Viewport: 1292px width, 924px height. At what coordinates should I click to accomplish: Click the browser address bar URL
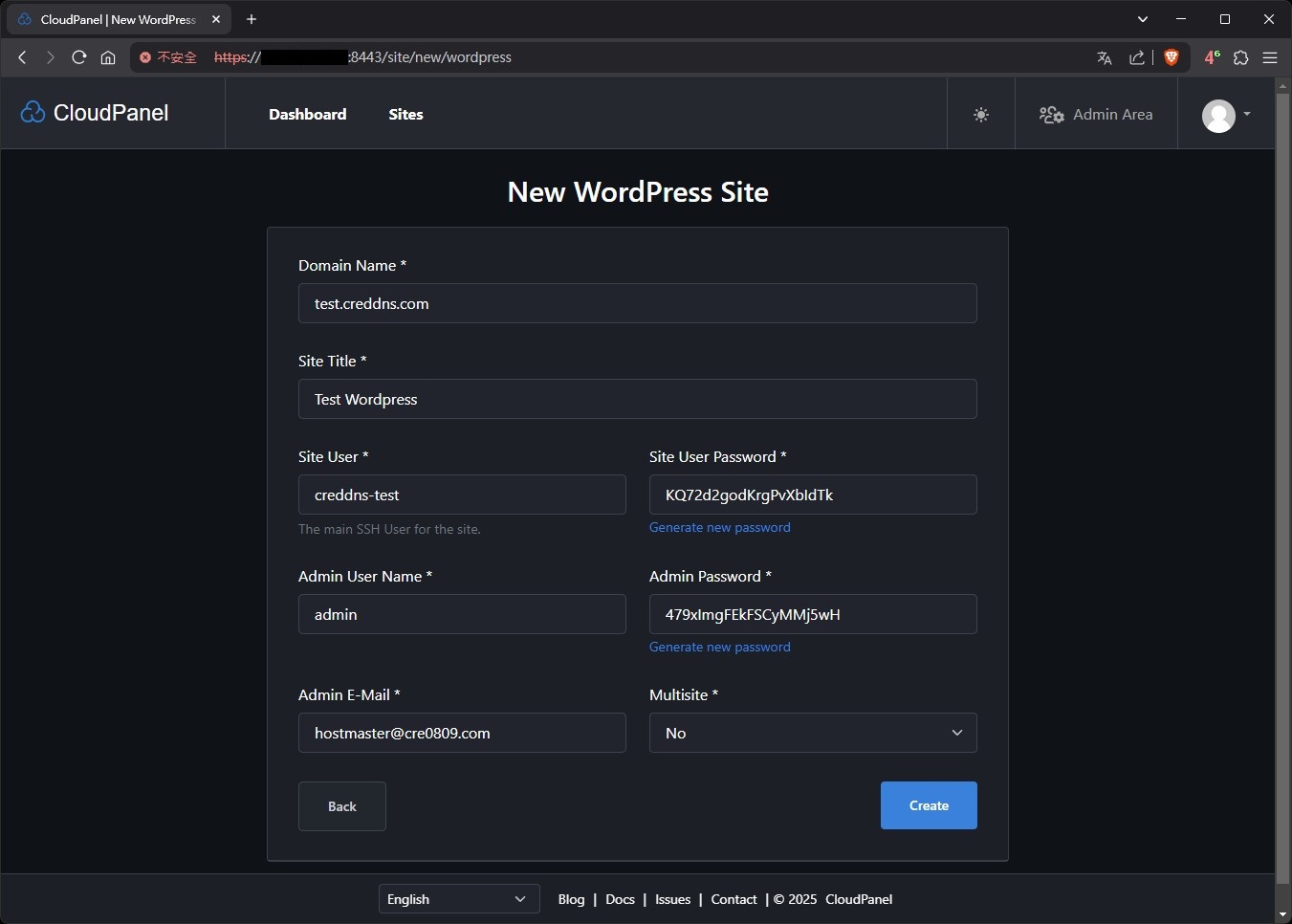(x=362, y=57)
